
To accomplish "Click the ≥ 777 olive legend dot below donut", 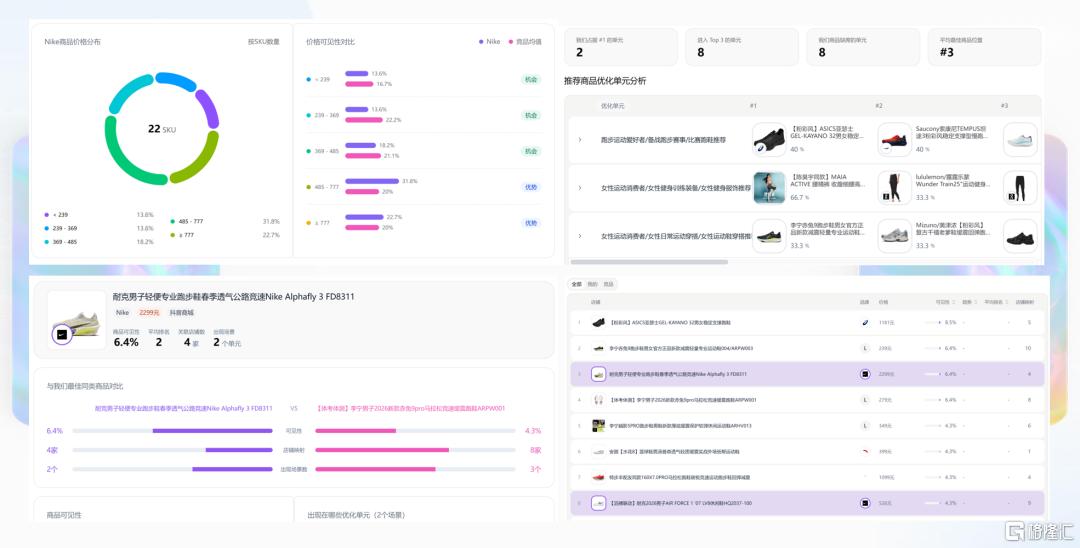I will [173, 235].
